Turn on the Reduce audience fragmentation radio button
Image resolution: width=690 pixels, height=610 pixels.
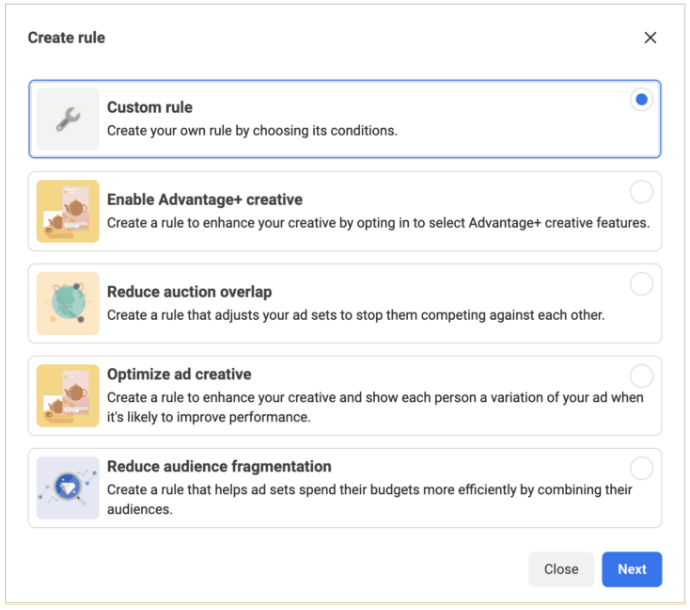coord(641,468)
